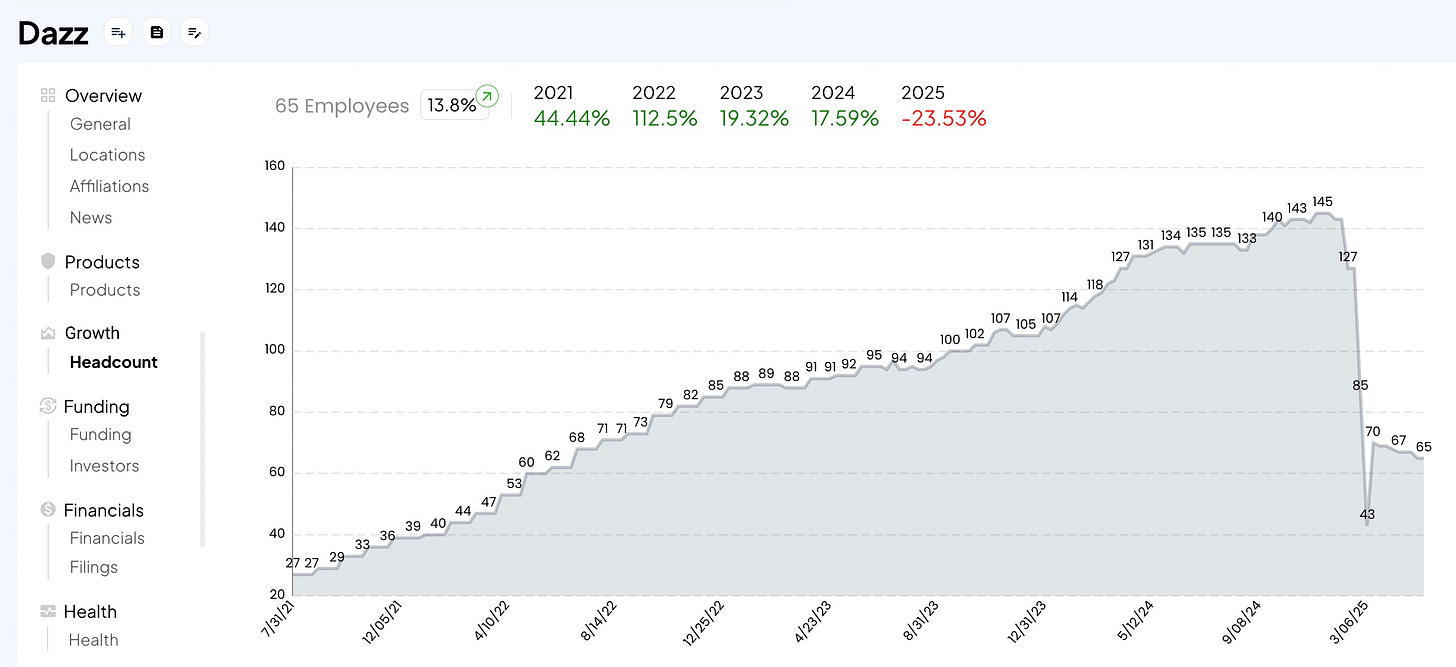Click the final data point labeled 65

click(x=1424, y=447)
